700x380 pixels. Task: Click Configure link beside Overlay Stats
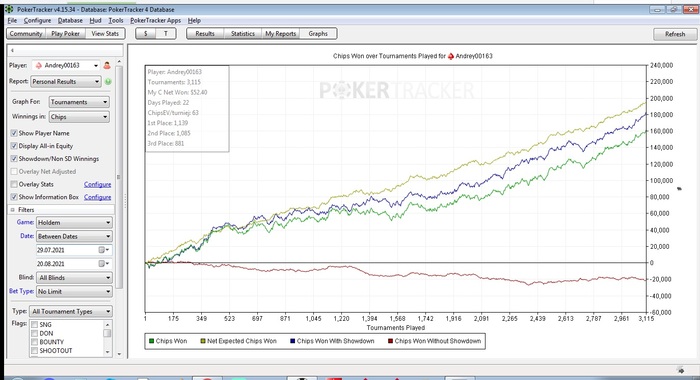coord(97,184)
